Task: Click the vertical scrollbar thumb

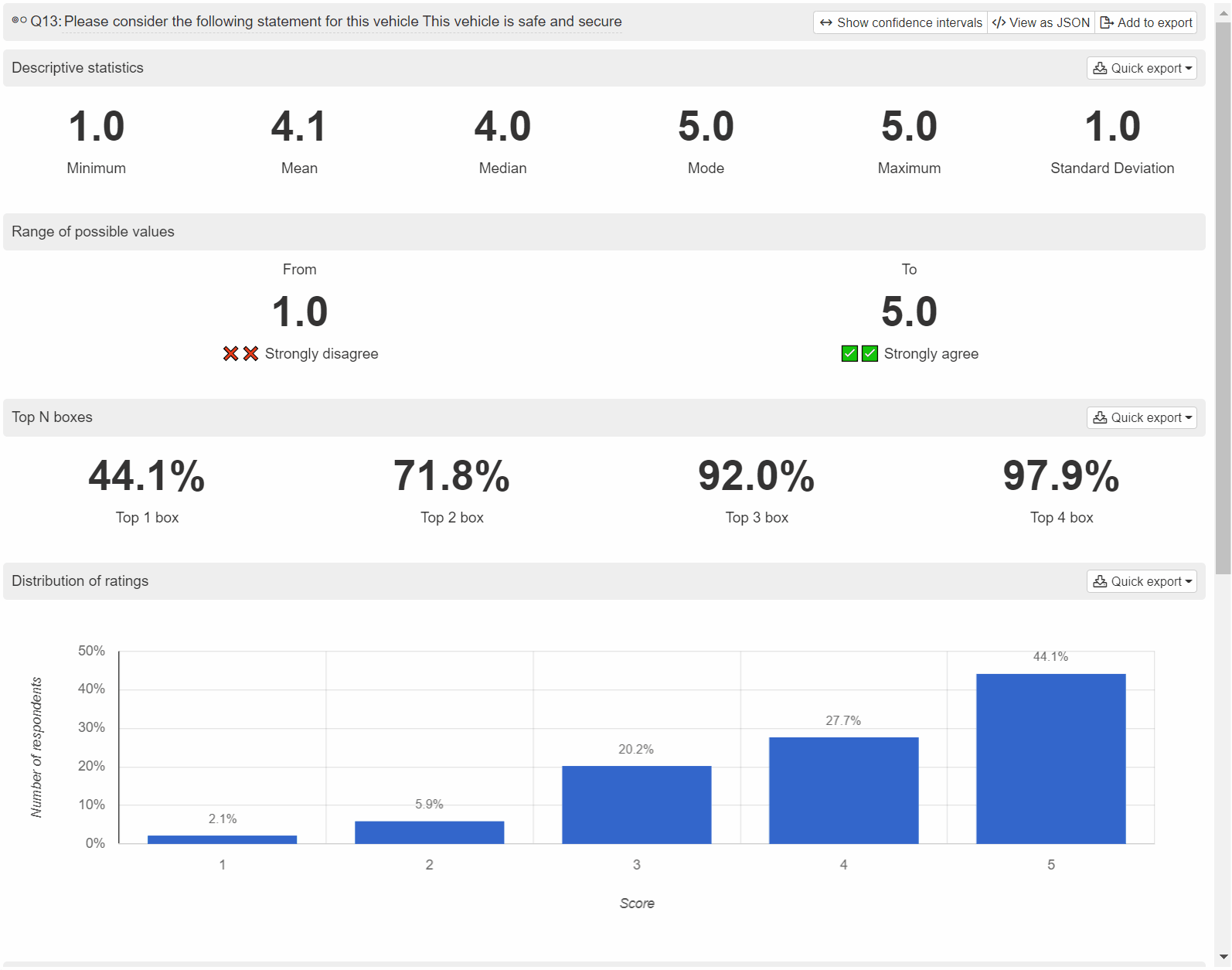Action: 1223,298
